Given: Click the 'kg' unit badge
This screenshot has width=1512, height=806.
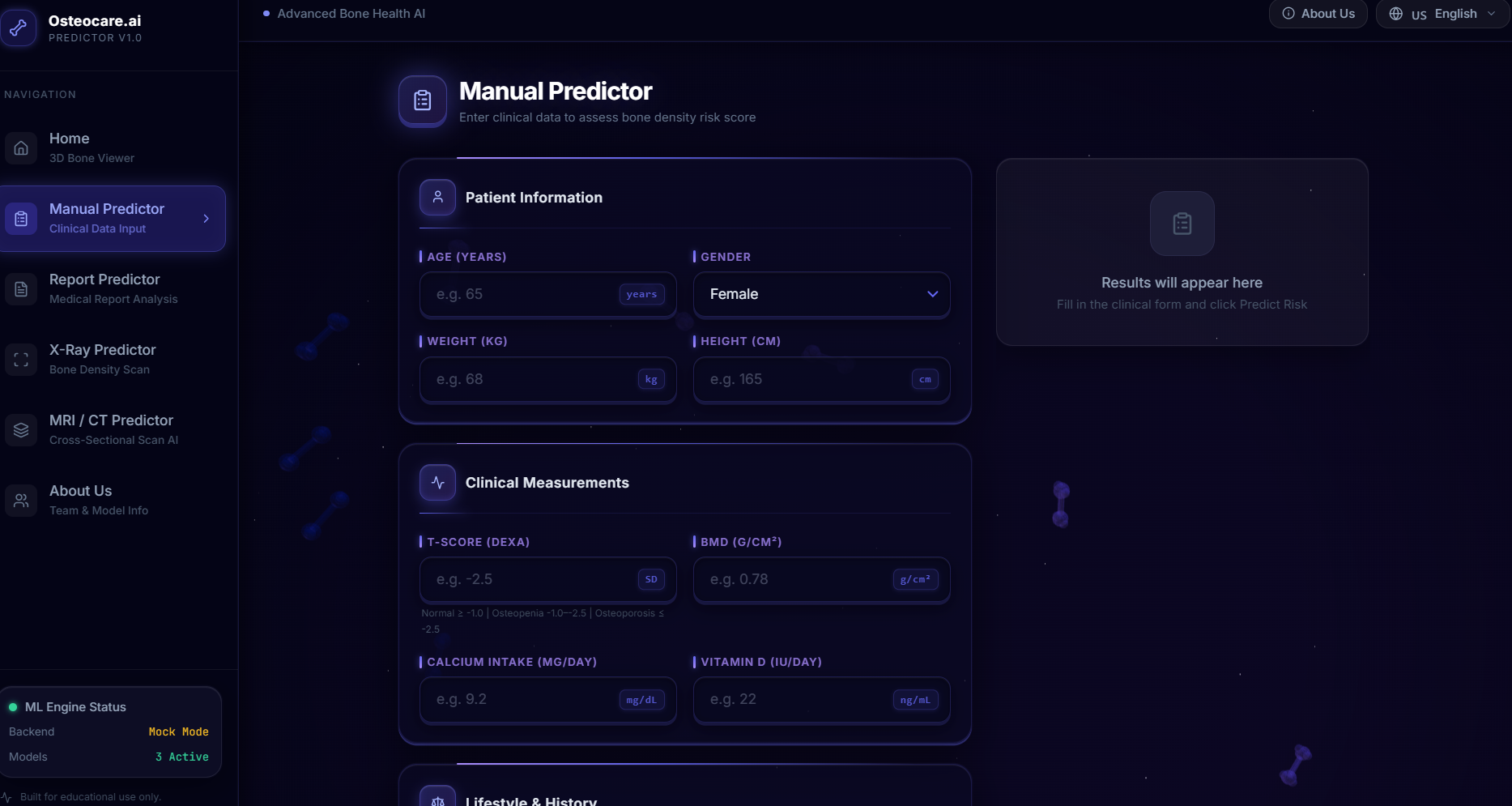Looking at the screenshot, I should 651,379.
